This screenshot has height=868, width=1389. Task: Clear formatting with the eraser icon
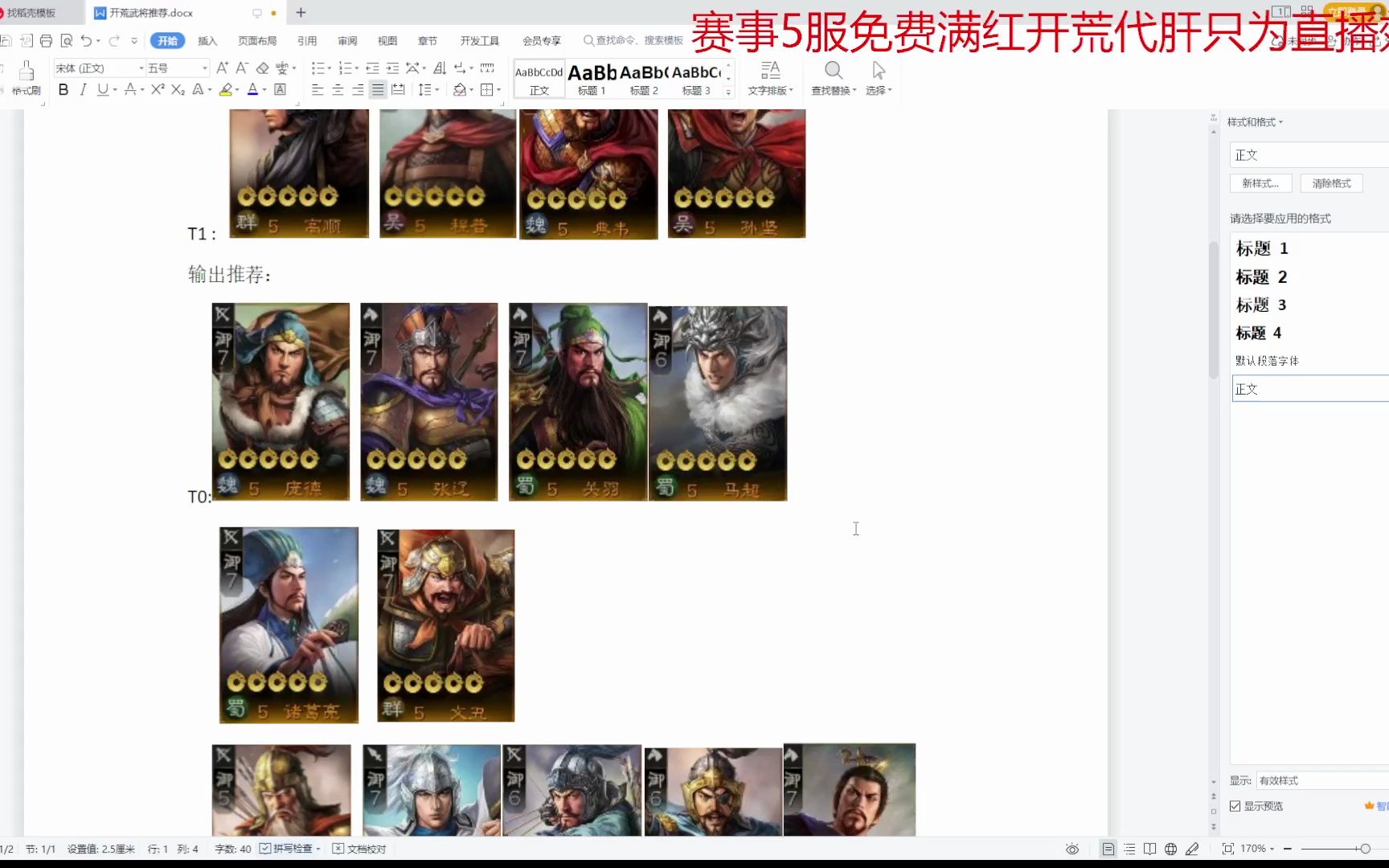[262, 68]
